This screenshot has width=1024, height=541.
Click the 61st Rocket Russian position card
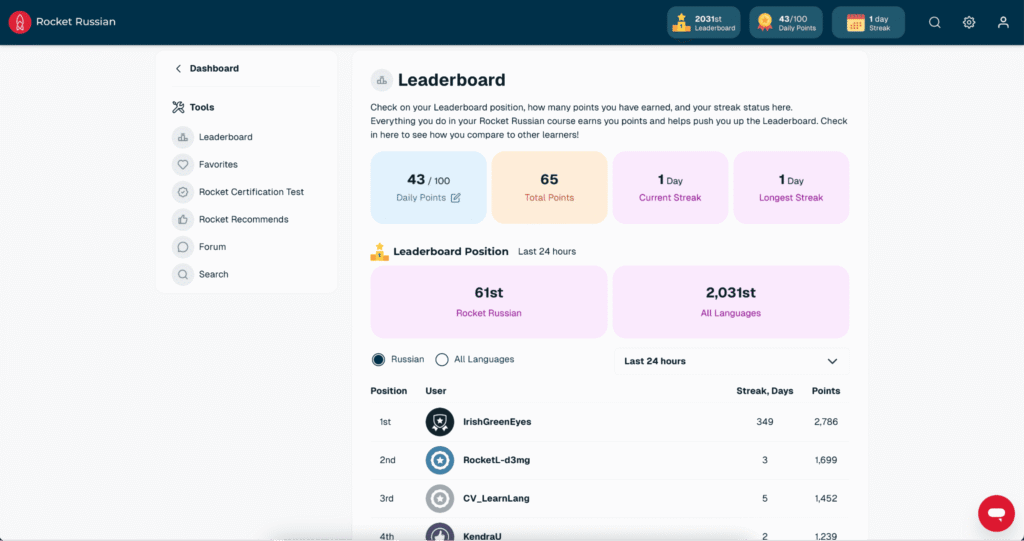(488, 302)
